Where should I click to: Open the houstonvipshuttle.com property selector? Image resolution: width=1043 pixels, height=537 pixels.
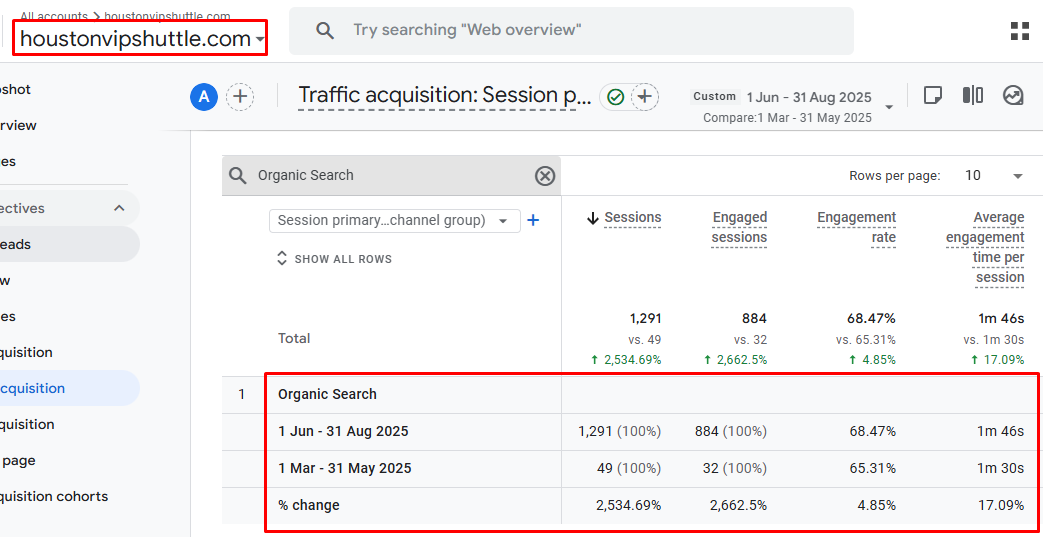(140, 39)
